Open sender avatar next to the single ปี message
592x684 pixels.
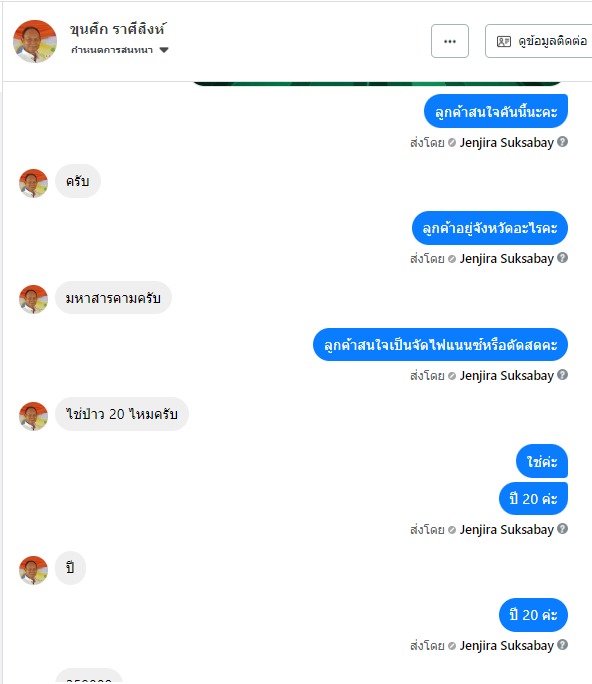click(34, 570)
